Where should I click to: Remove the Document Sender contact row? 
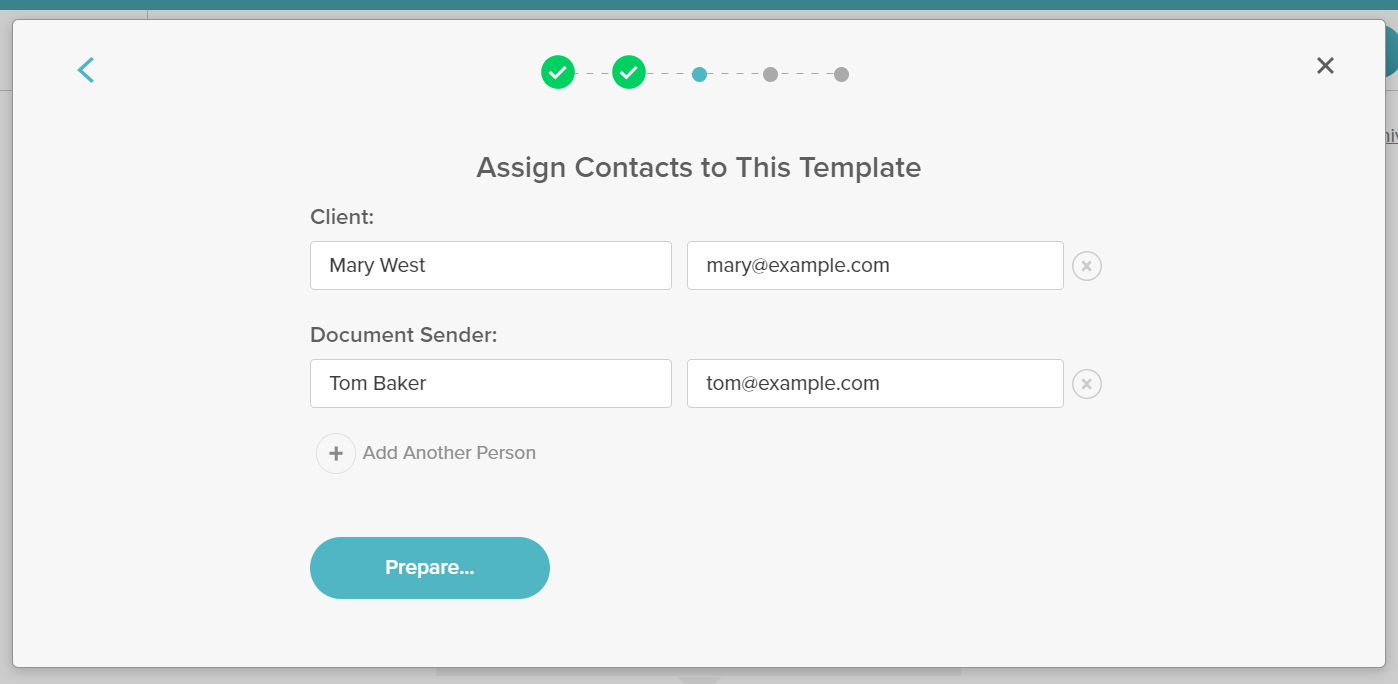[x=1087, y=383]
